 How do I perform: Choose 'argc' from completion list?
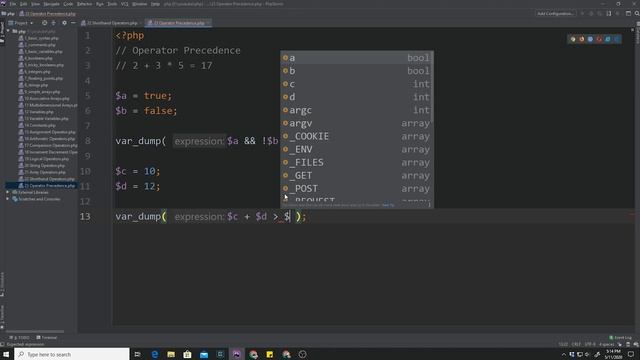pos(356,110)
